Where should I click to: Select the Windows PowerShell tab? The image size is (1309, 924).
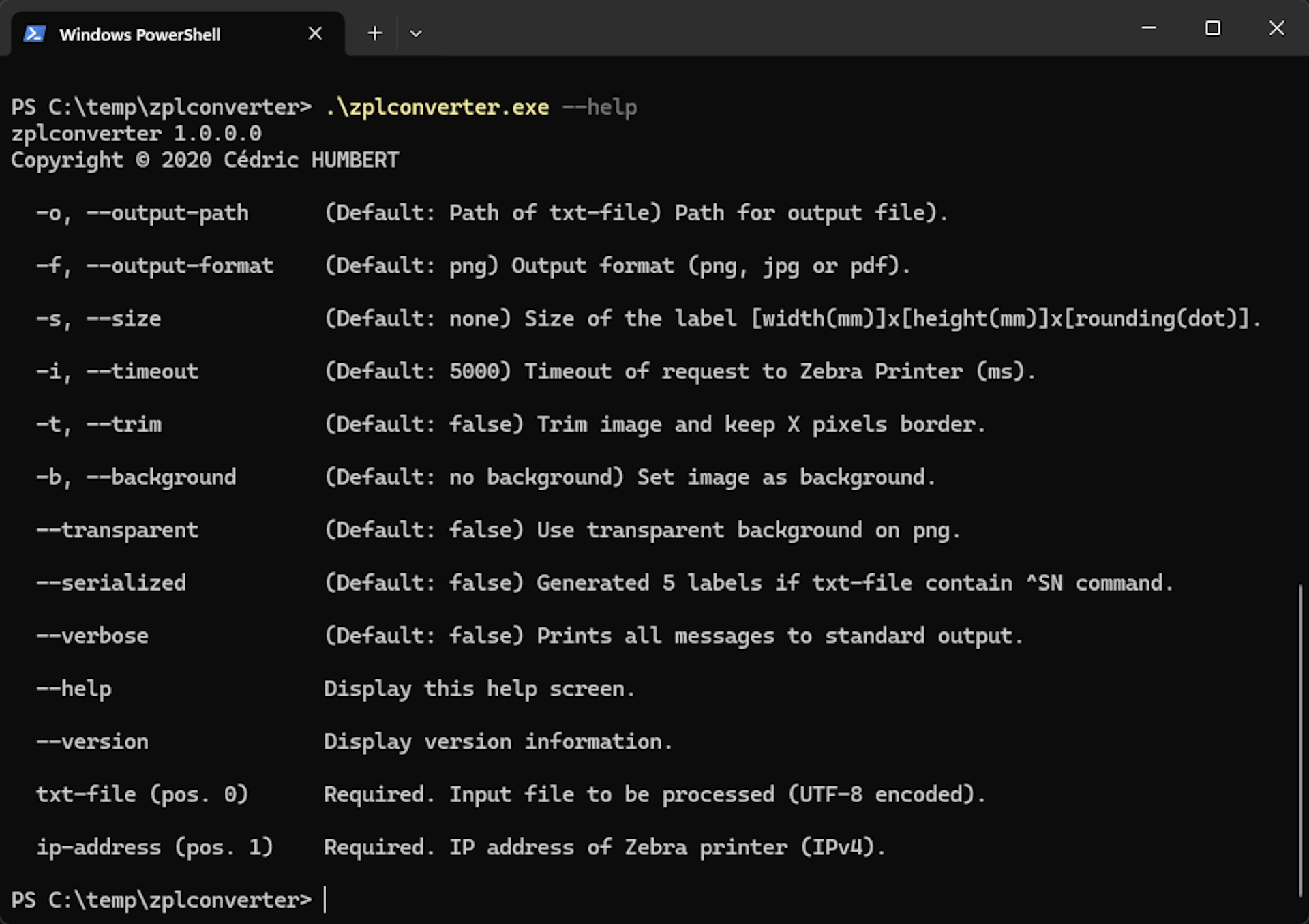point(177,34)
